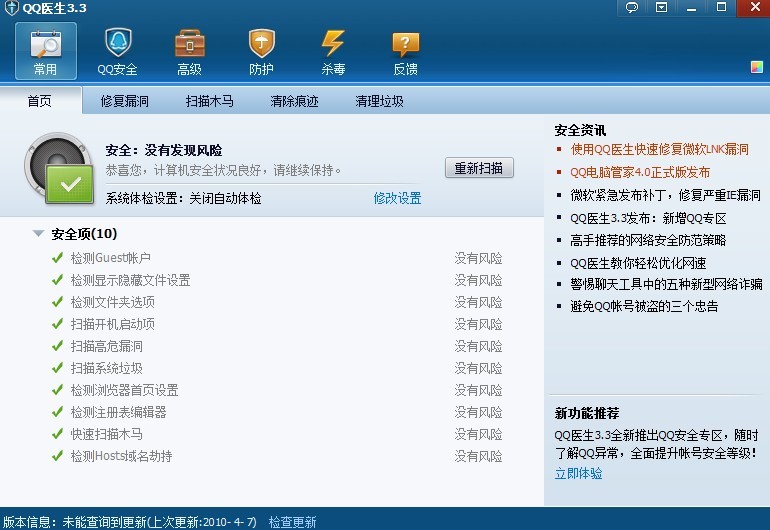Click the speech bubble icon in title bar
Screen dimensions: 770x530
point(632,7)
